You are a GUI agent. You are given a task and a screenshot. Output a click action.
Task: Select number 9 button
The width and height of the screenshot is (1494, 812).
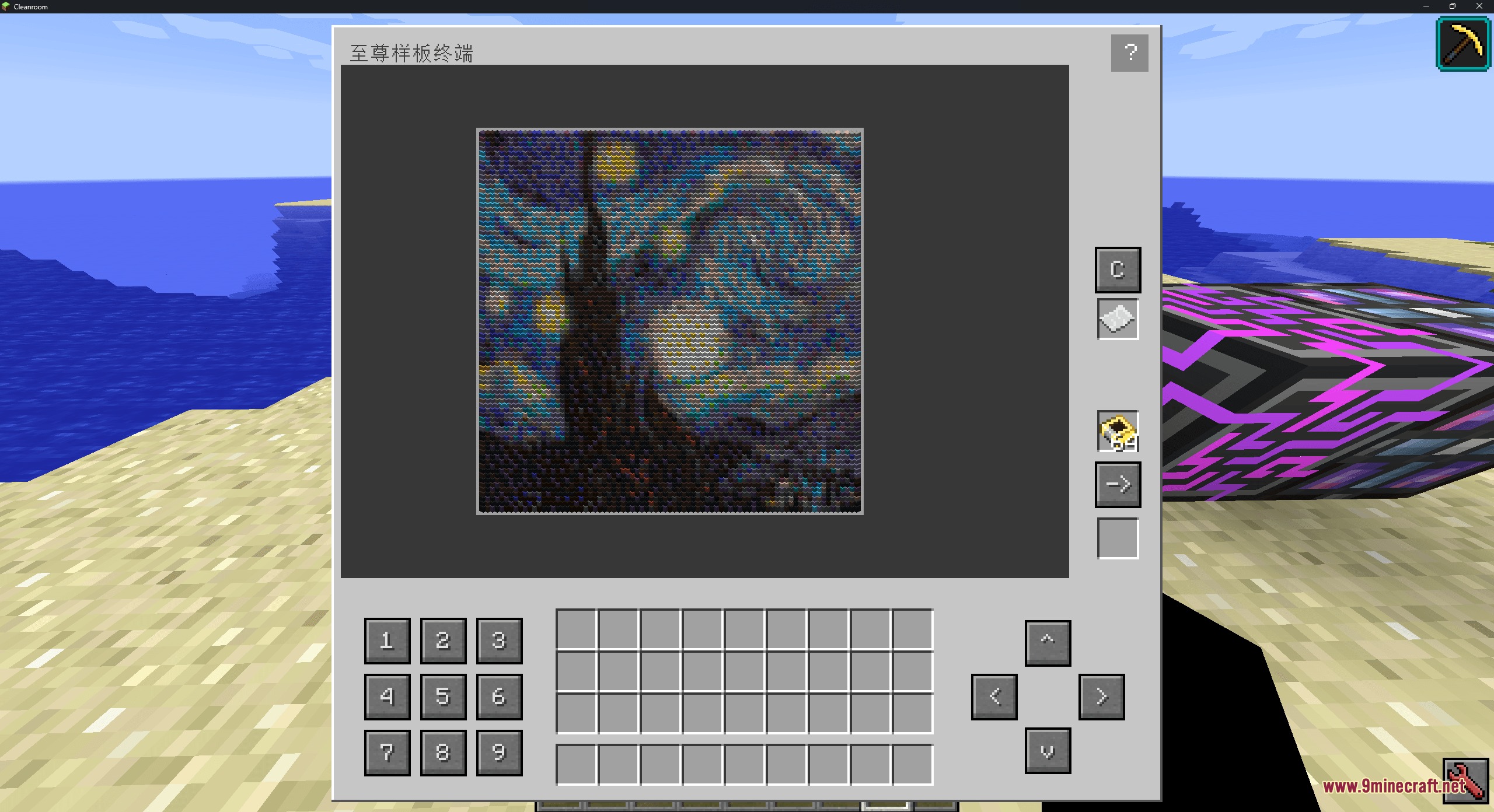click(x=499, y=752)
